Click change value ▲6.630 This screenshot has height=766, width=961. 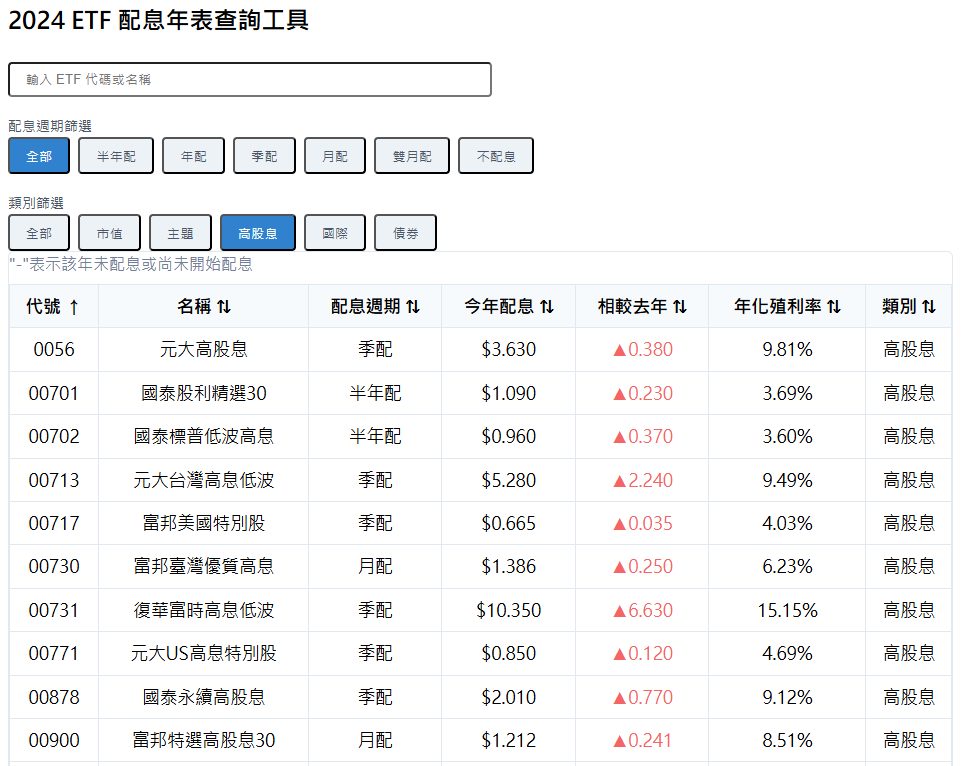(x=642, y=610)
